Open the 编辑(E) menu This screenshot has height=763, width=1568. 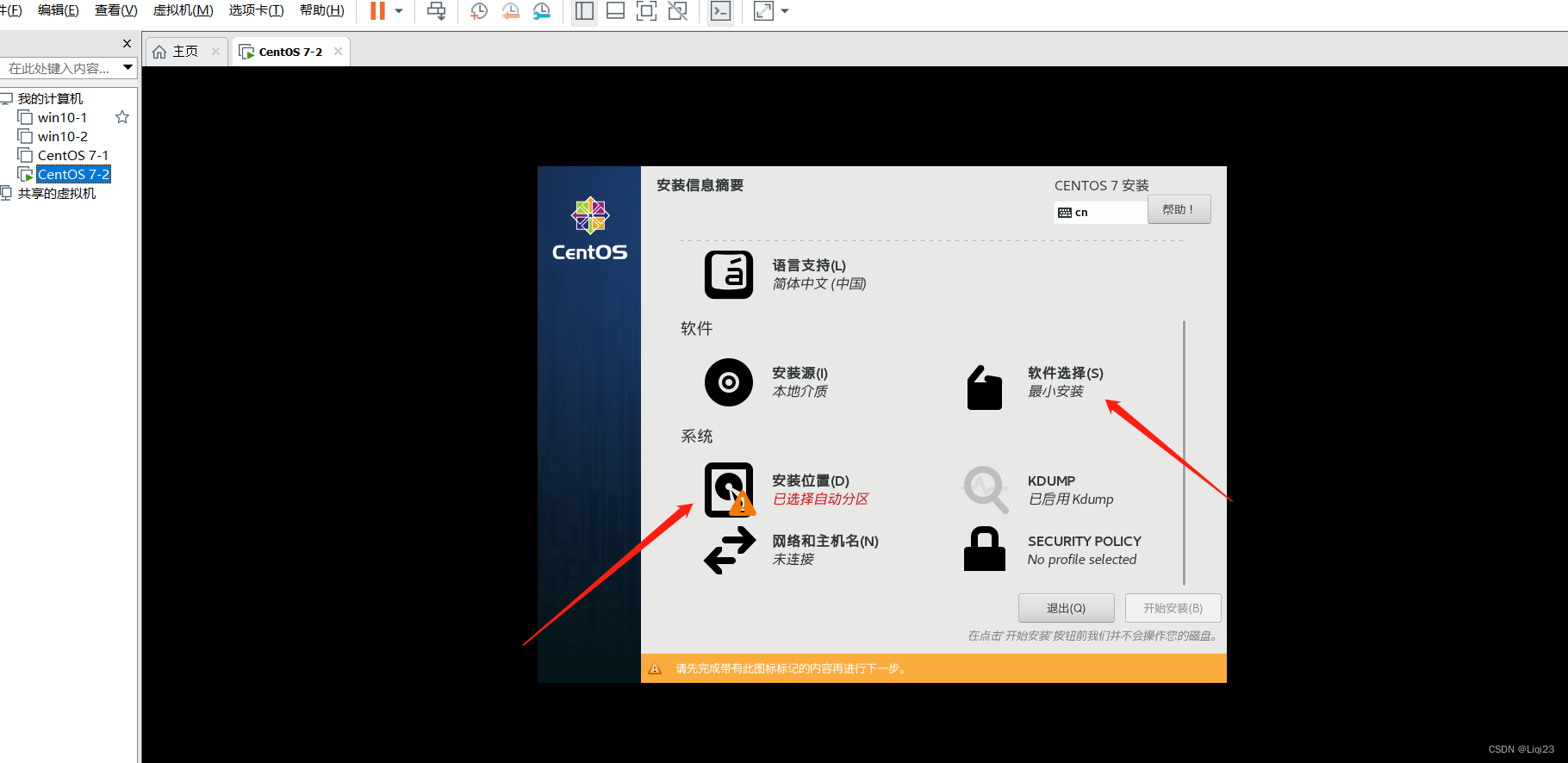59,10
